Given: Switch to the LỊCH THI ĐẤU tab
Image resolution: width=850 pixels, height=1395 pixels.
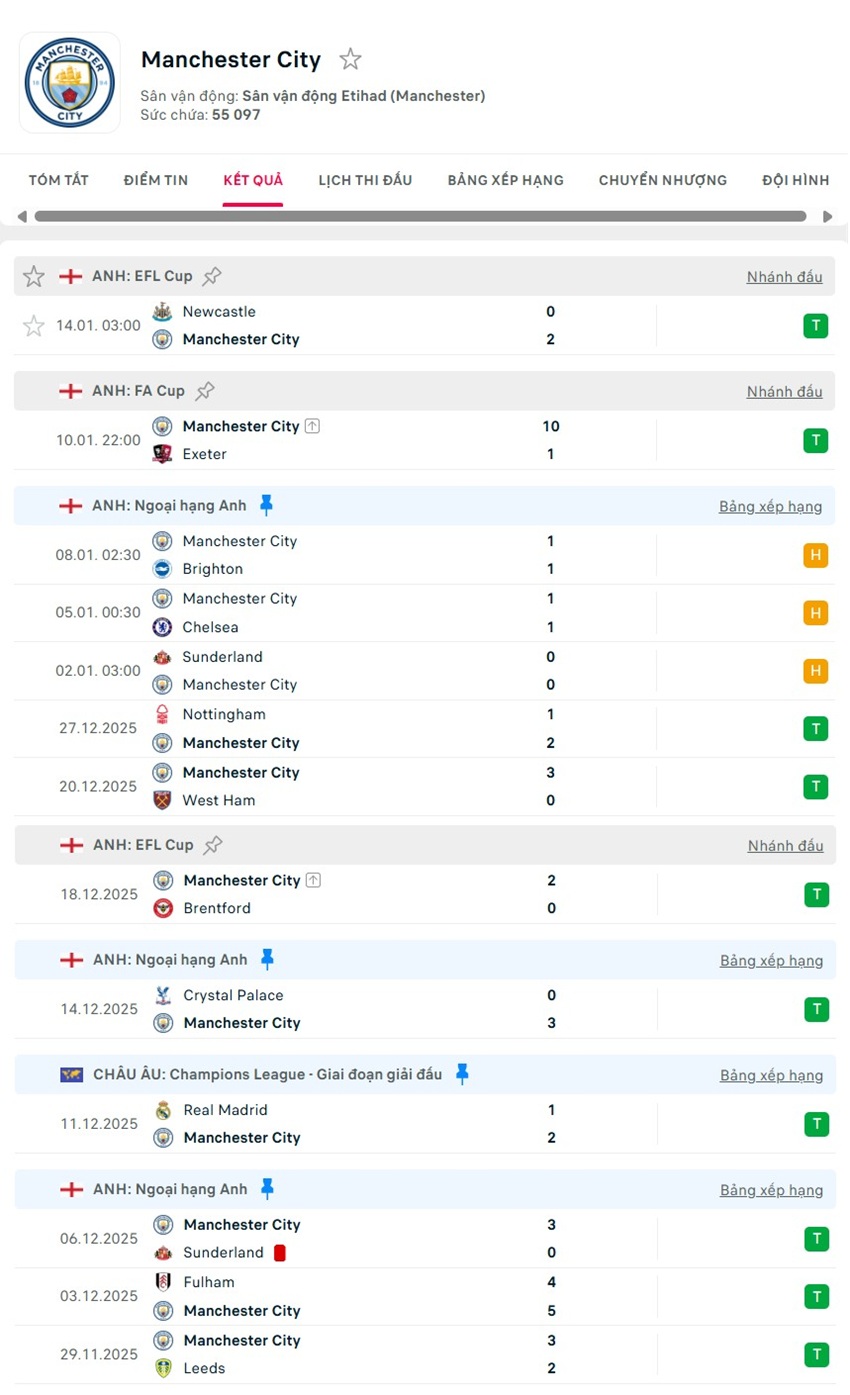Looking at the screenshot, I should click(366, 180).
